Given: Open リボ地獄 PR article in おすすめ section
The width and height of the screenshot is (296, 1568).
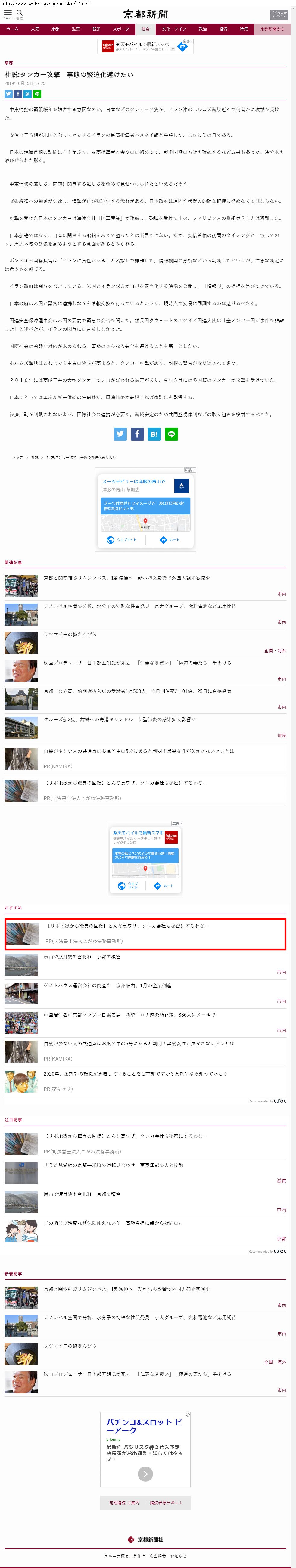Looking at the screenshot, I should click(145, 933).
